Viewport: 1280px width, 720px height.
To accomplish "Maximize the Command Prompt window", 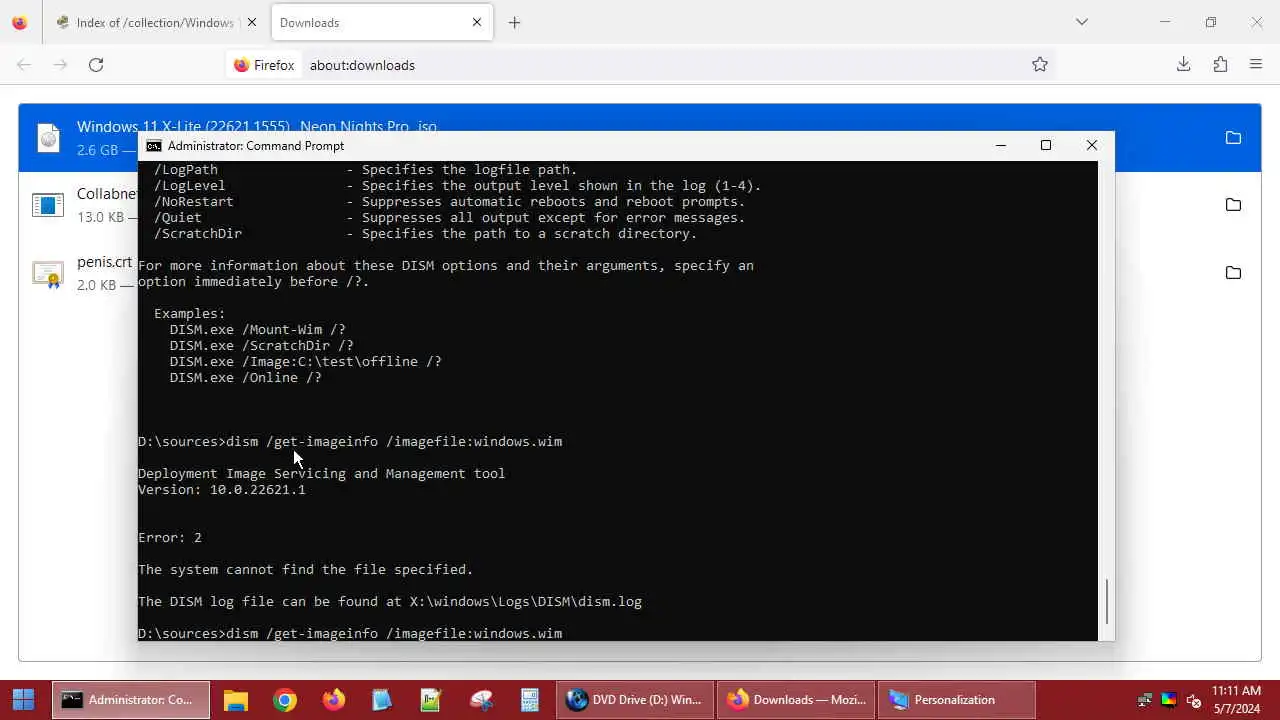I will pos(1046,146).
